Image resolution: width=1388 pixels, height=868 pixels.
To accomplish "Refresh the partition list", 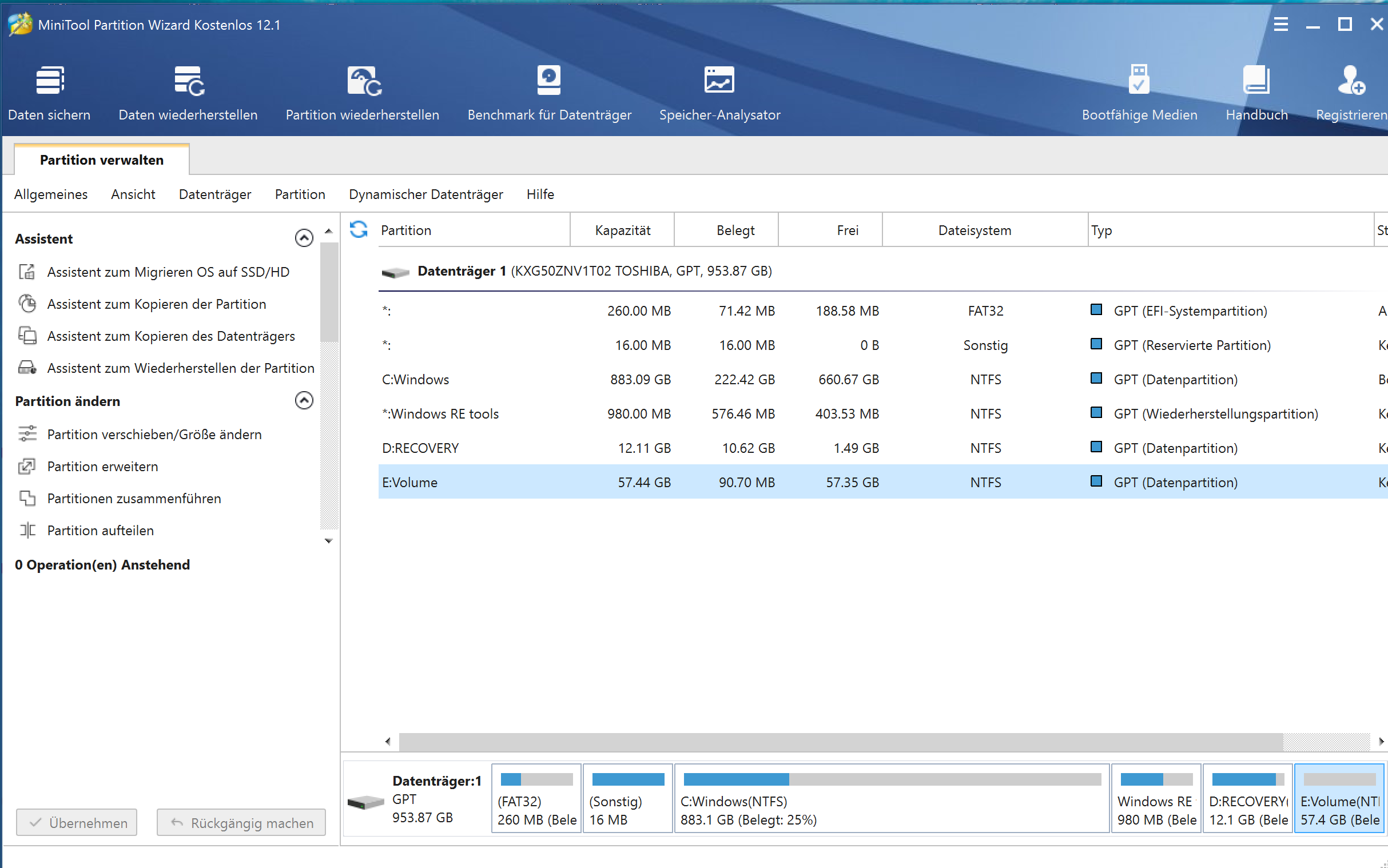I will point(359,230).
